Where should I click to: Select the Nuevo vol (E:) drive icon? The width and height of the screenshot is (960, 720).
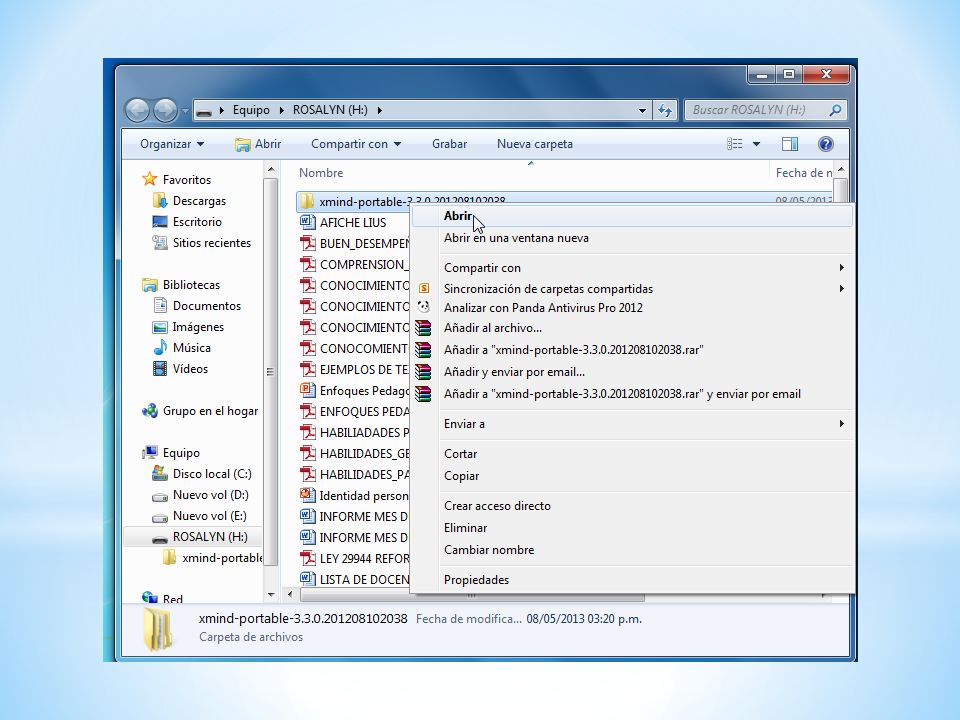(x=160, y=517)
